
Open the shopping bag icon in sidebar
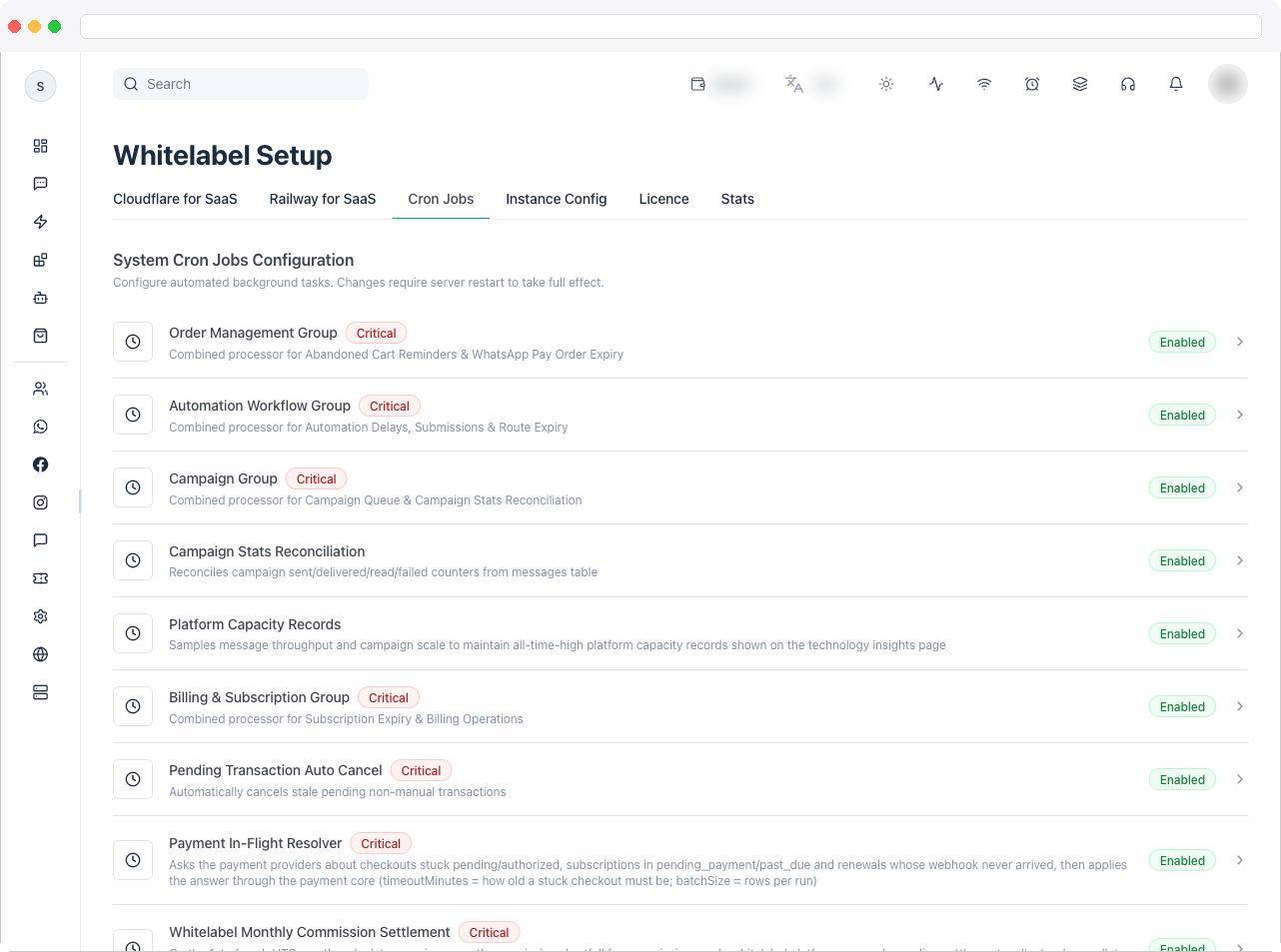click(40, 336)
